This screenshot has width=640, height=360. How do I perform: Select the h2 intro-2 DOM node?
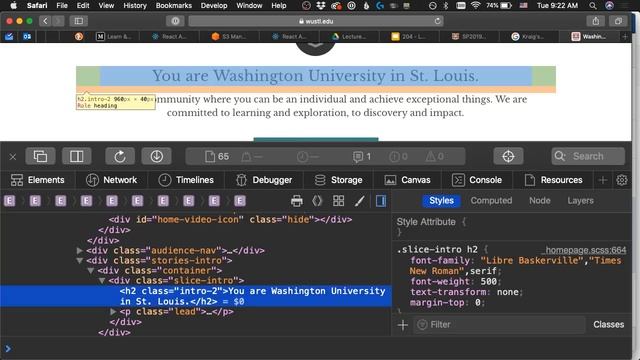(196, 296)
